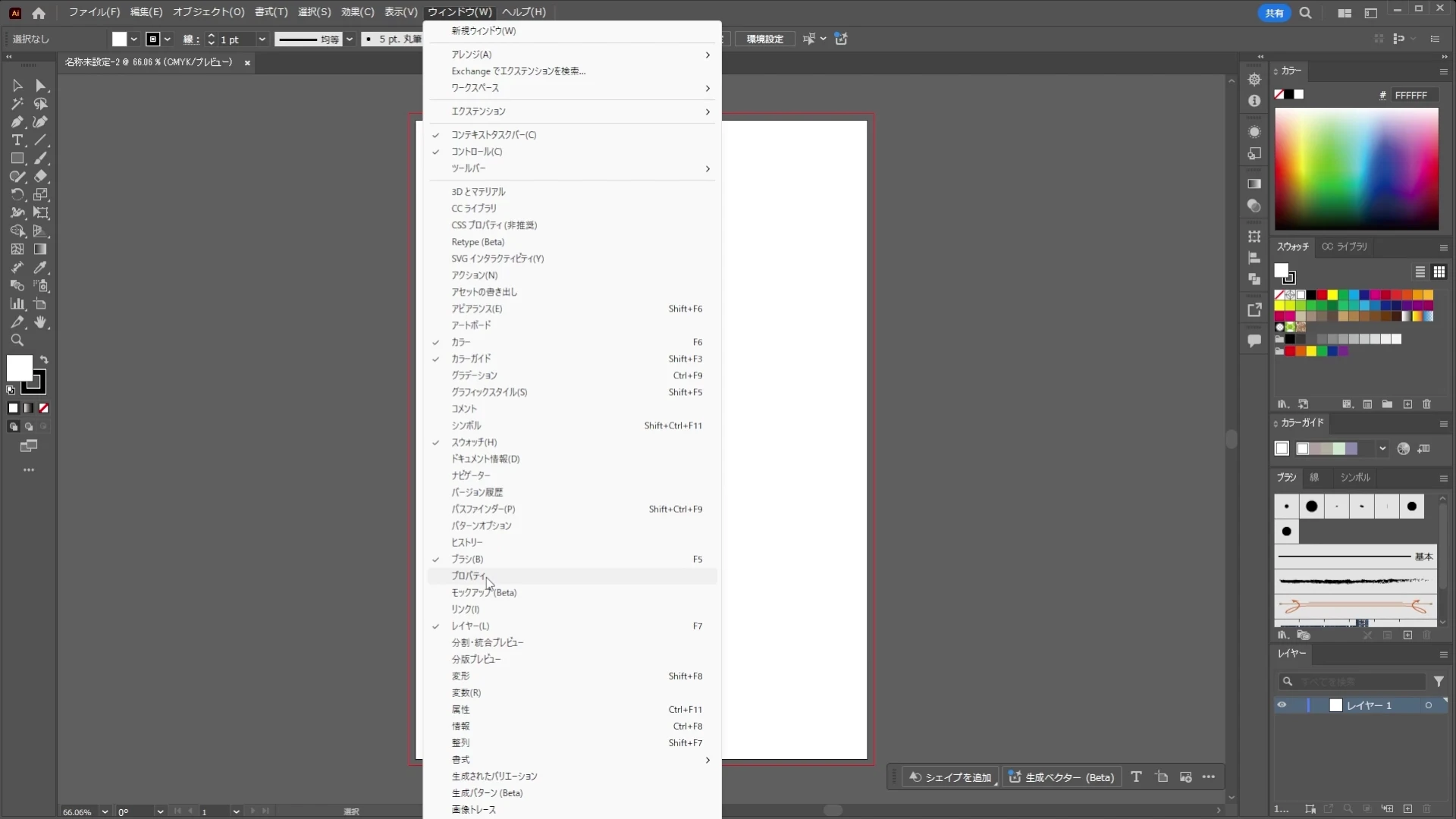The height and width of the screenshot is (819, 1456).
Task: Choose the Direct Selection tool
Action: pos(41,86)
